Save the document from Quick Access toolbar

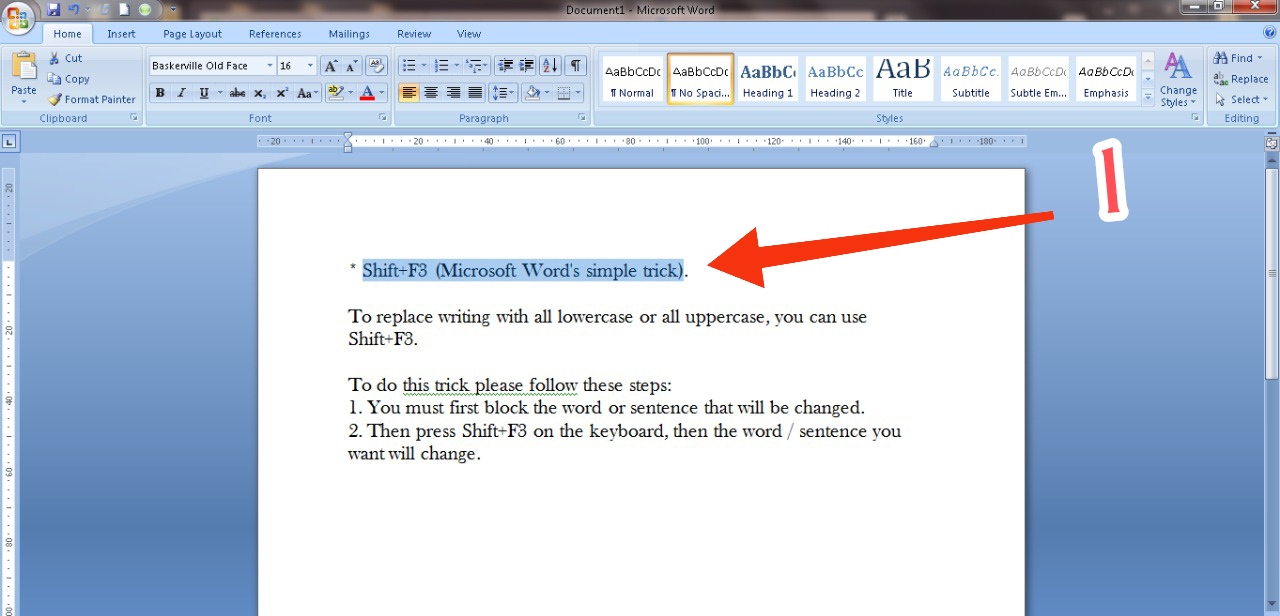pyautogui.click(x=53, y=10)
